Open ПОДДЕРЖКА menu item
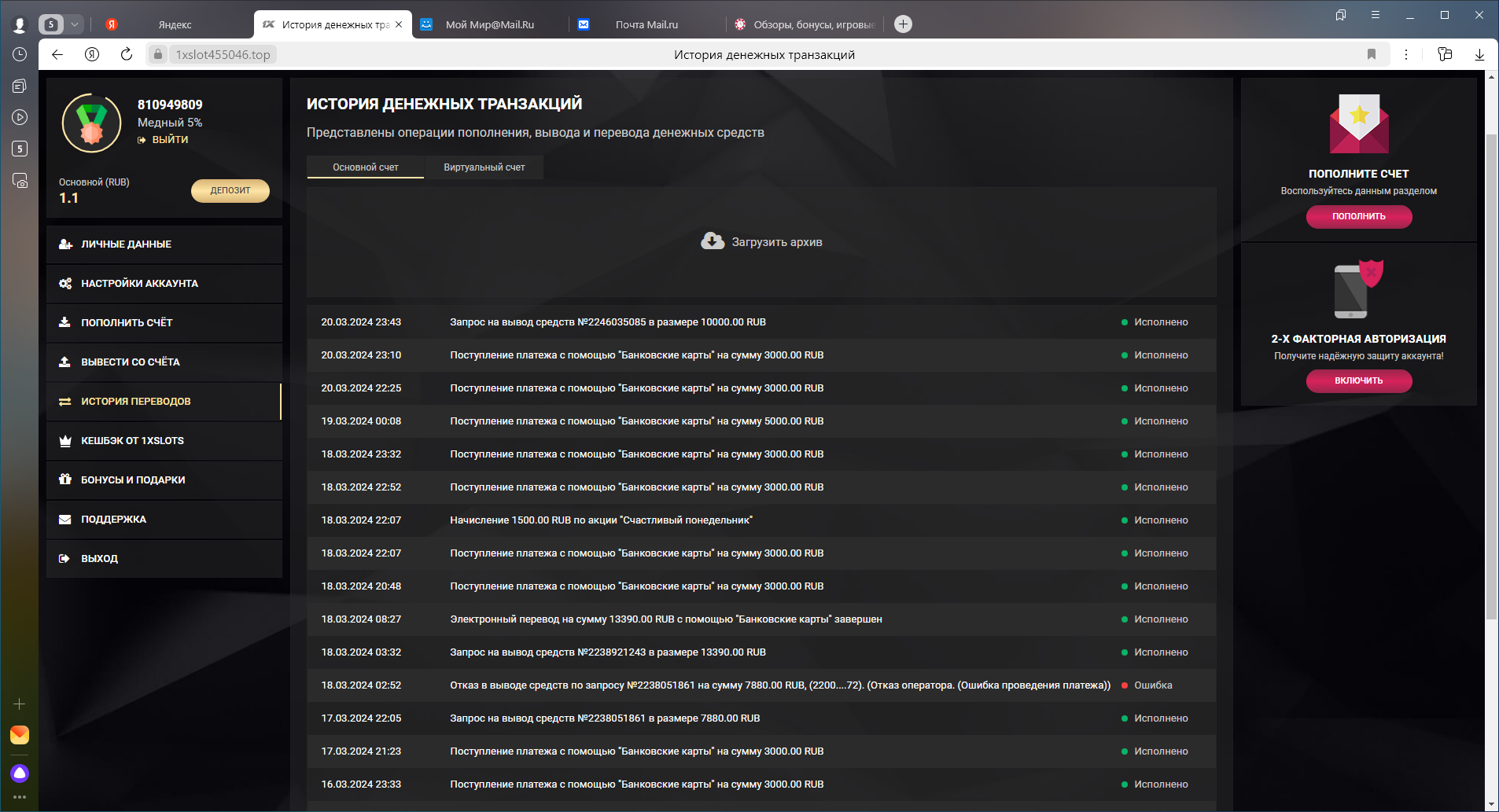Screen dimensions: 1499x812 164,520
